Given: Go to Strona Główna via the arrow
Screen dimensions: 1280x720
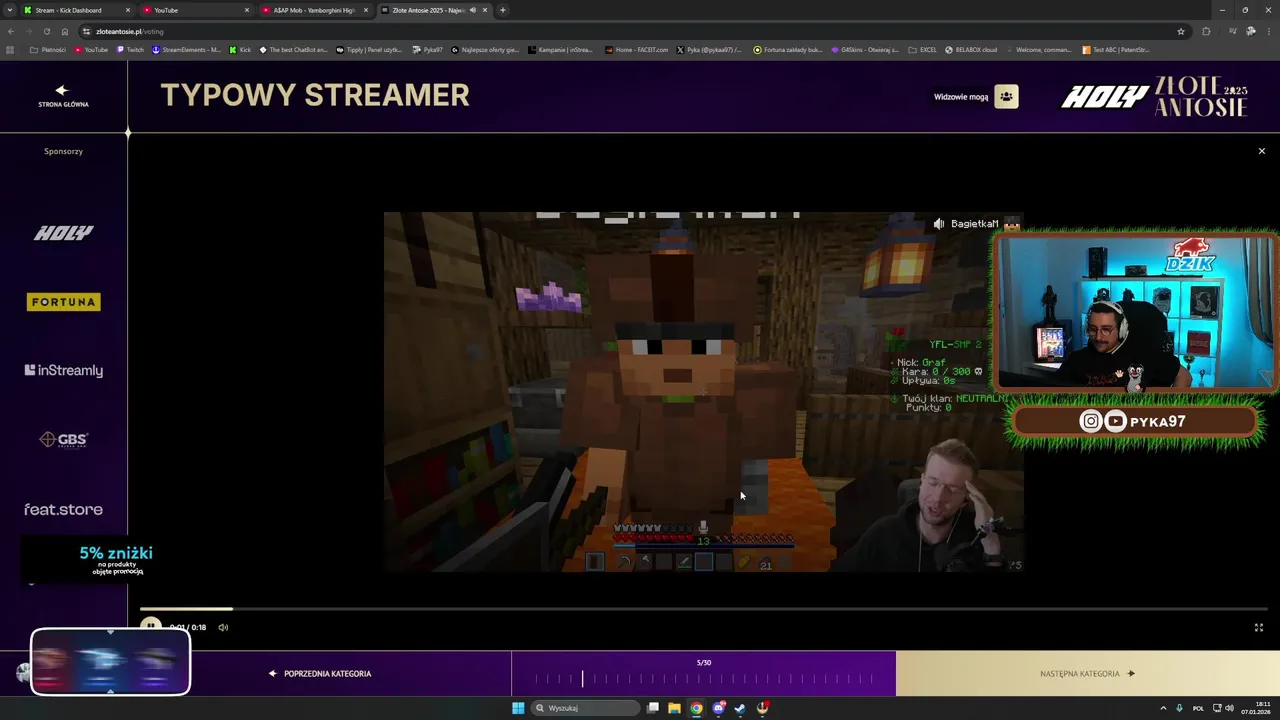Looking at the screenshot, I should pyautogui.click(x=63, y=95).
